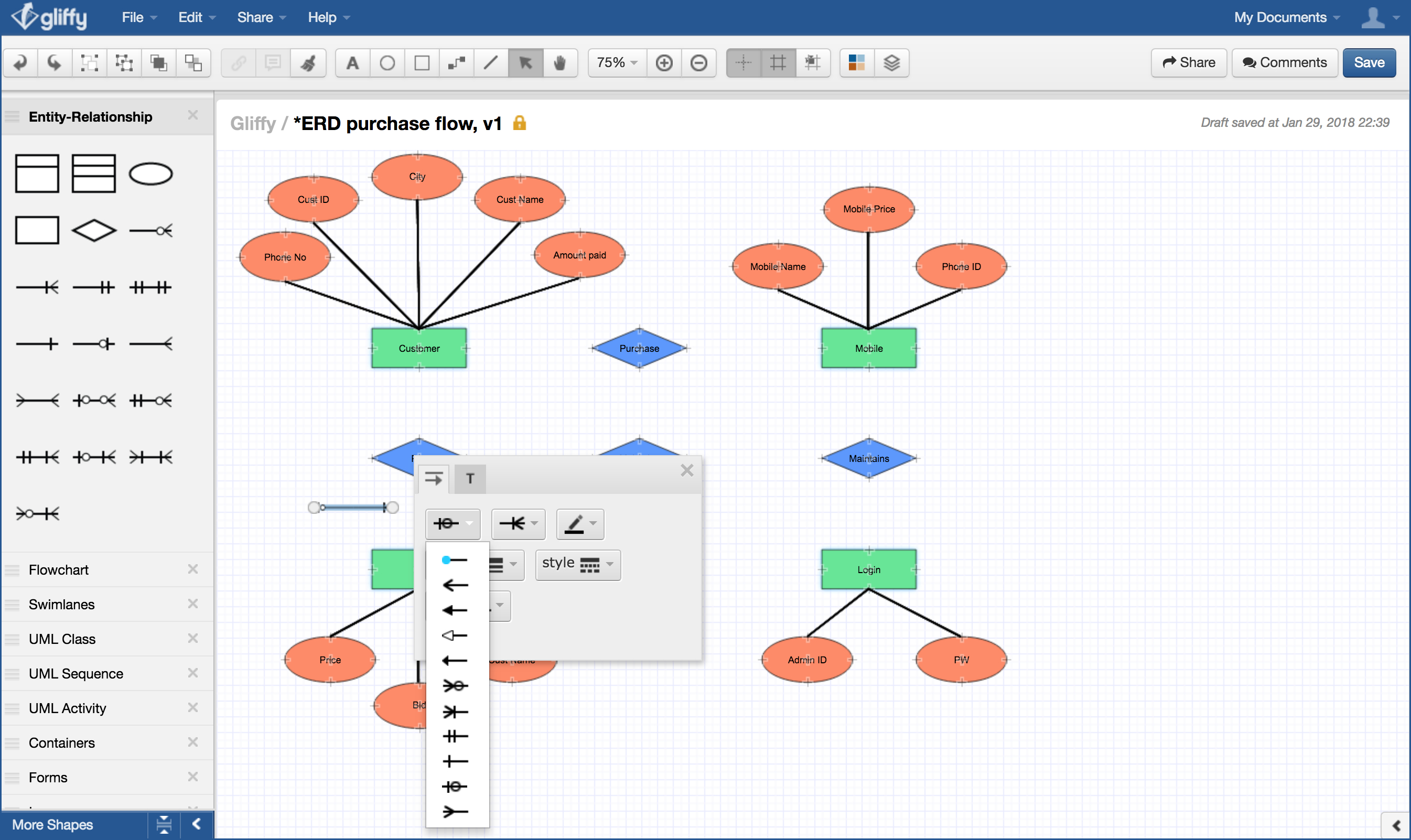Click the Save button
This screenshot has height=840, width=1411.
1369,62
